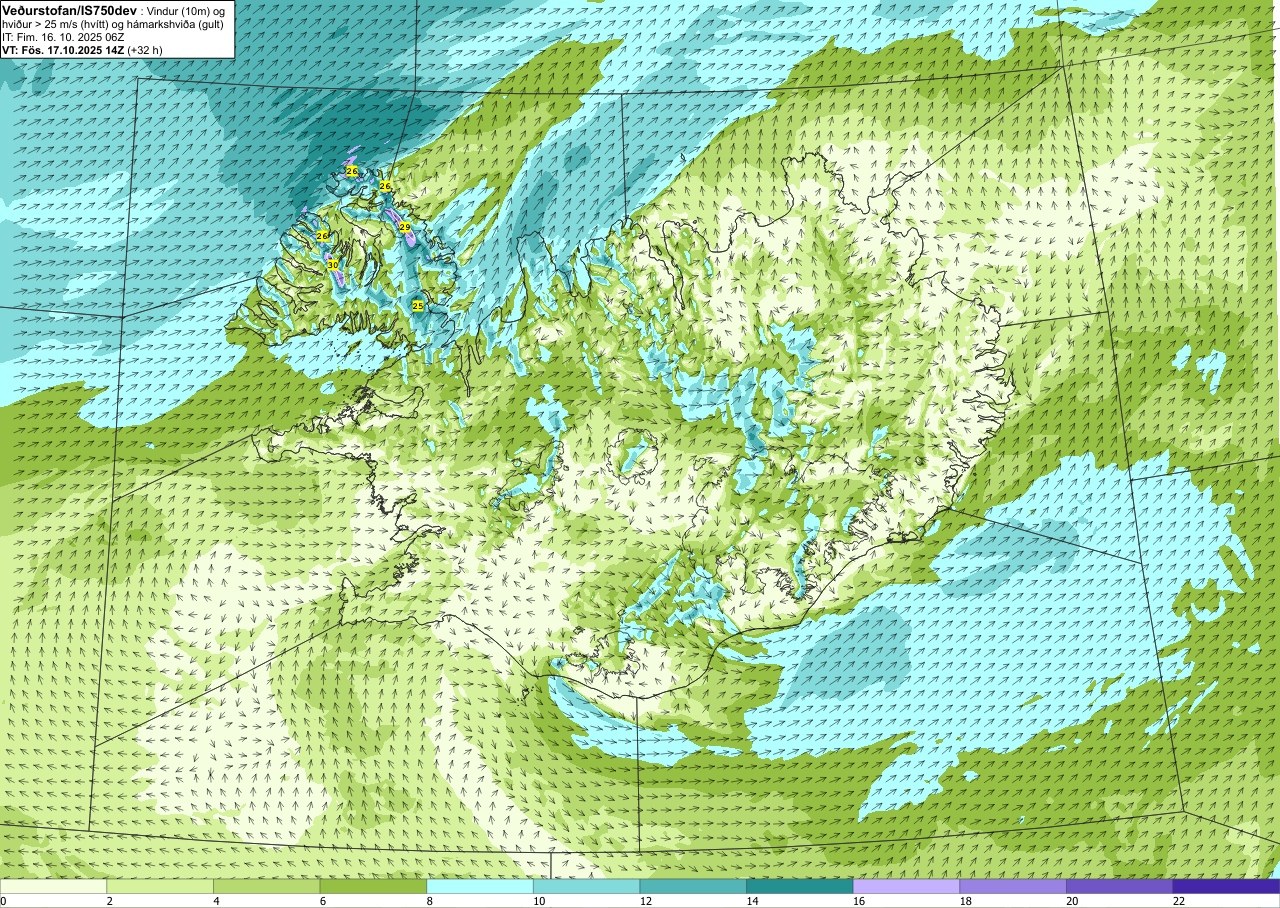
Task: Click the 18–20 m/s purple legend swatch
Action: tap(1013, 886)
